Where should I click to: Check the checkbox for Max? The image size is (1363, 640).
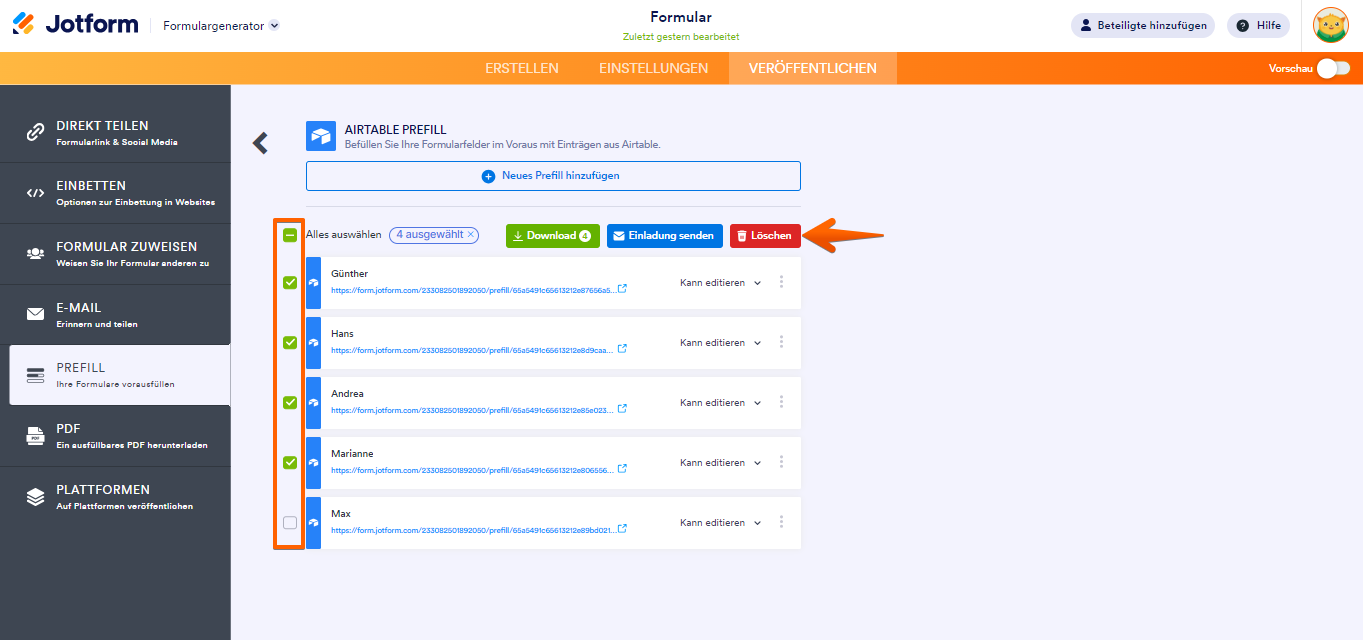pos(290,522)
